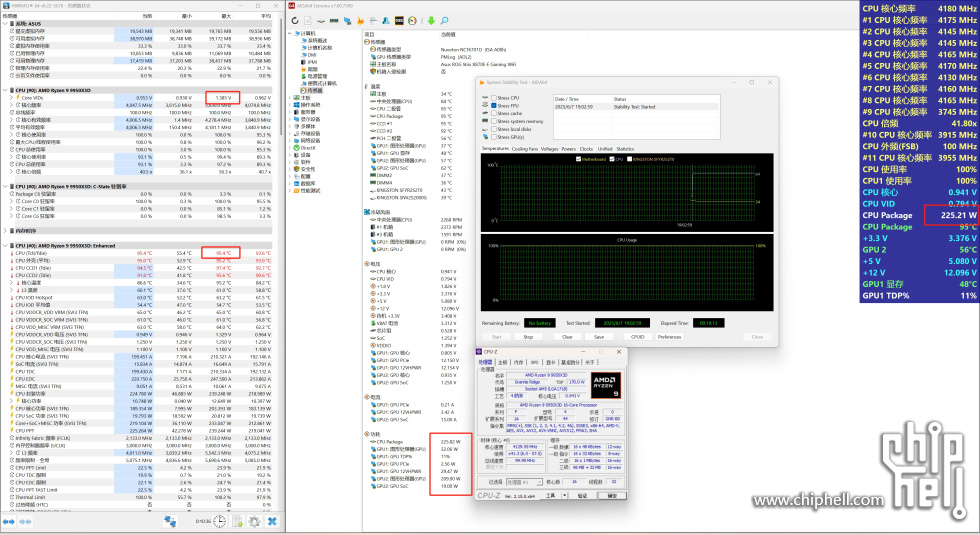Open the 内存 tab in CPU-Z
The image size is (980, 535).
518,362
